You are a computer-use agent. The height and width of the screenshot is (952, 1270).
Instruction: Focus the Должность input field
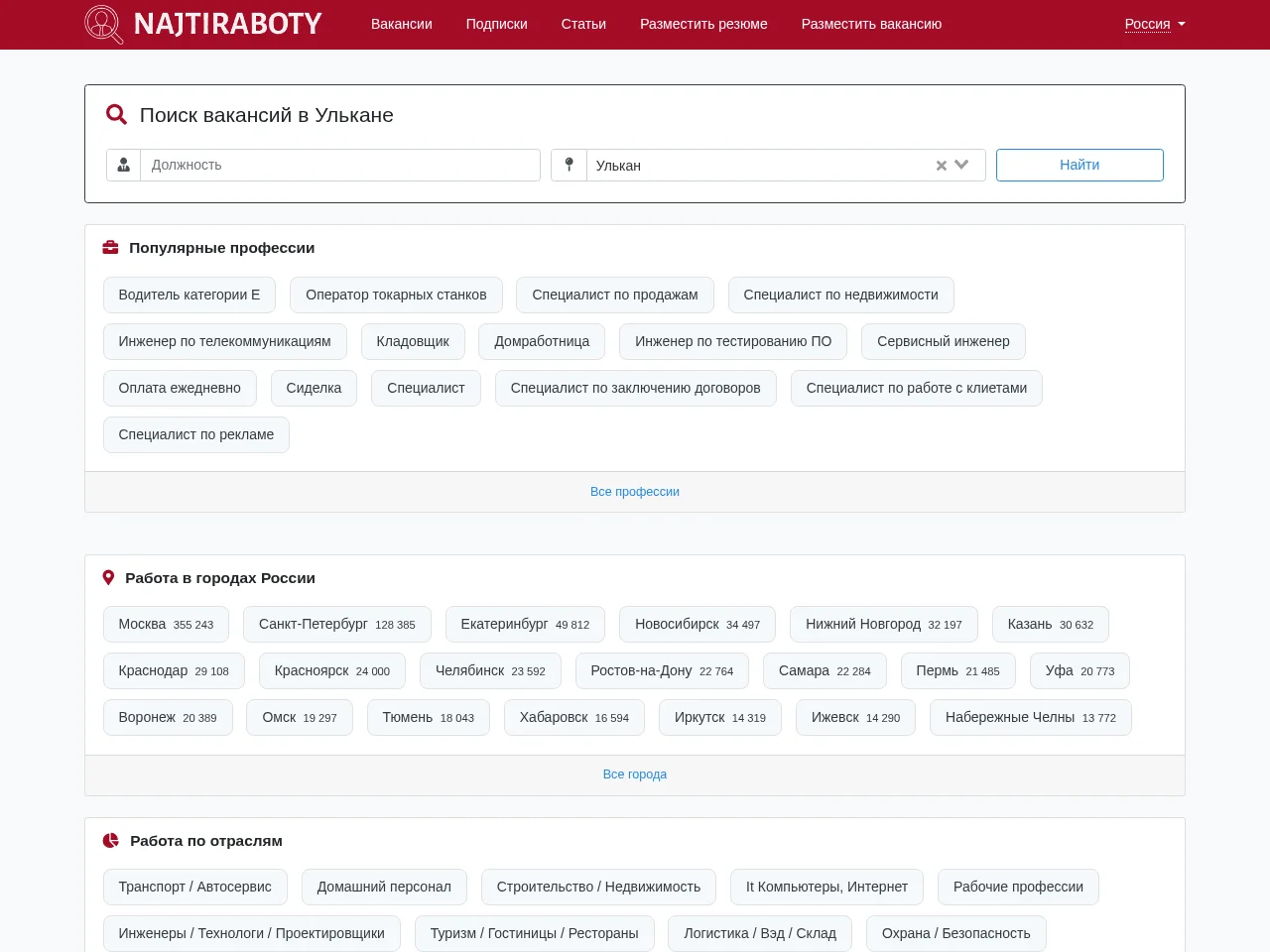point(340,165)
